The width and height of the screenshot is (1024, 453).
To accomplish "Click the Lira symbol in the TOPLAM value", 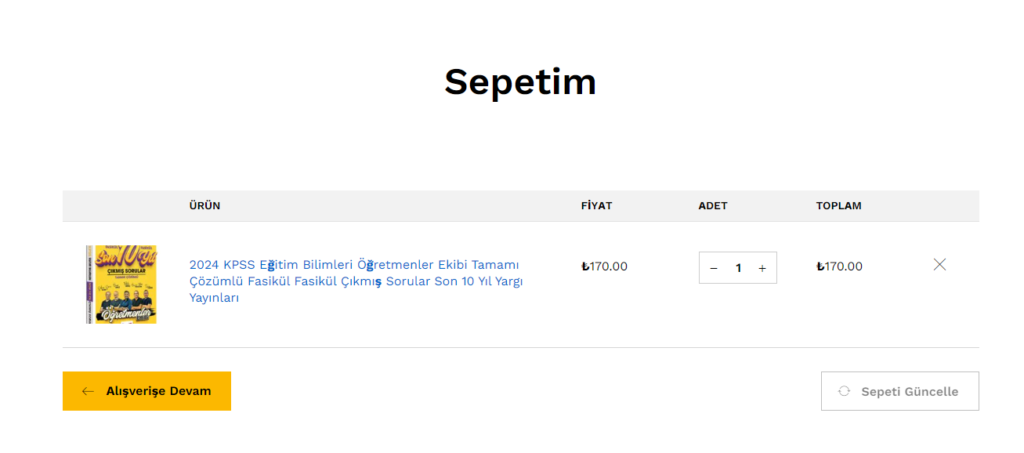I will click(820, 266).
